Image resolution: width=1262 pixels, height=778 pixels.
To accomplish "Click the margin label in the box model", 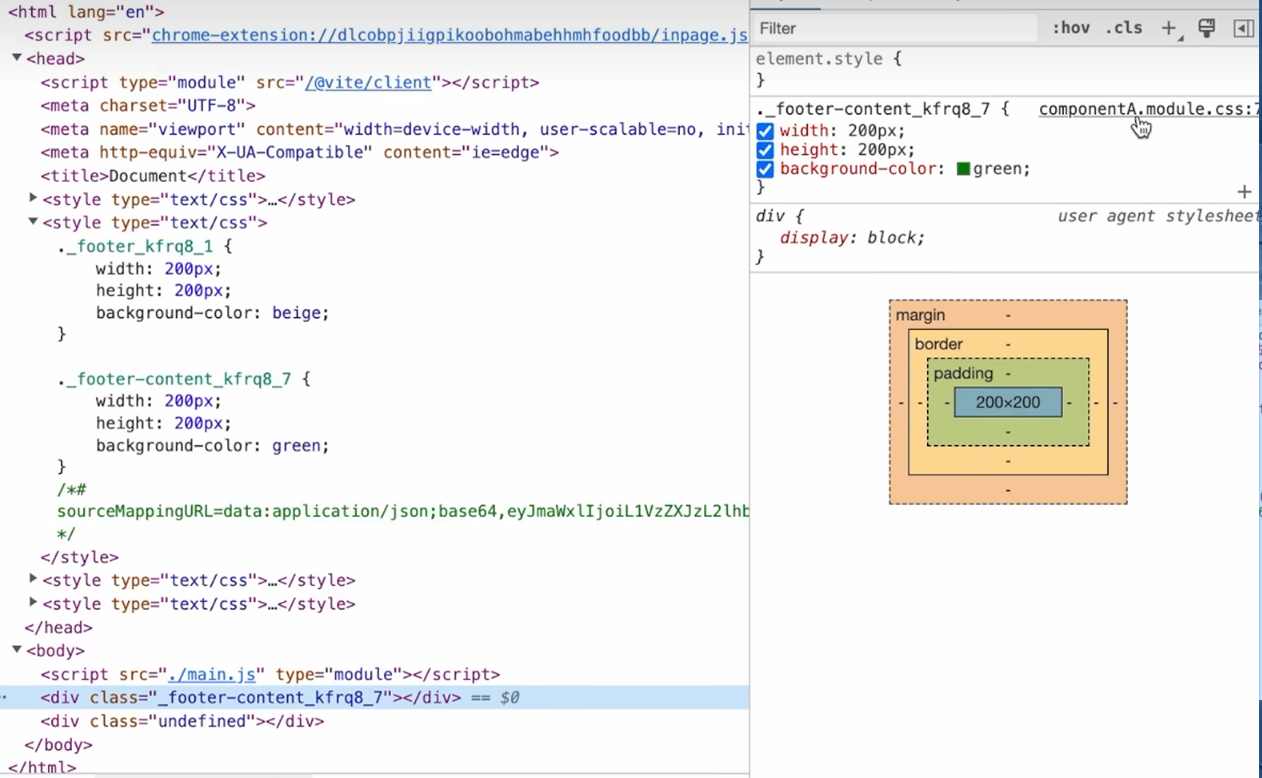I will click(x=920, y=315).
